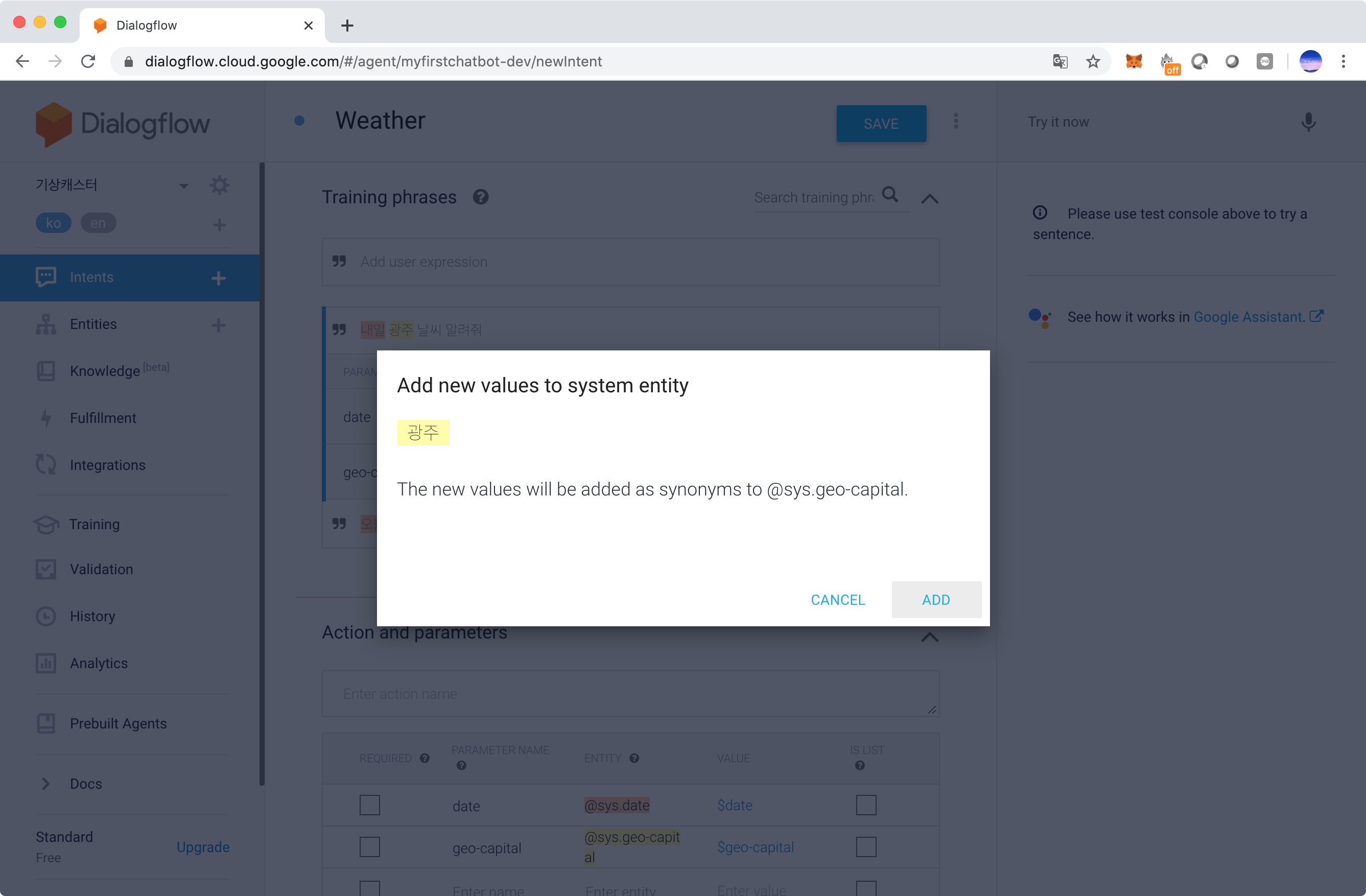Click the training phrases search magnifier icon
This screenshot has height=896, width=1366.
(x=889, y=195)
